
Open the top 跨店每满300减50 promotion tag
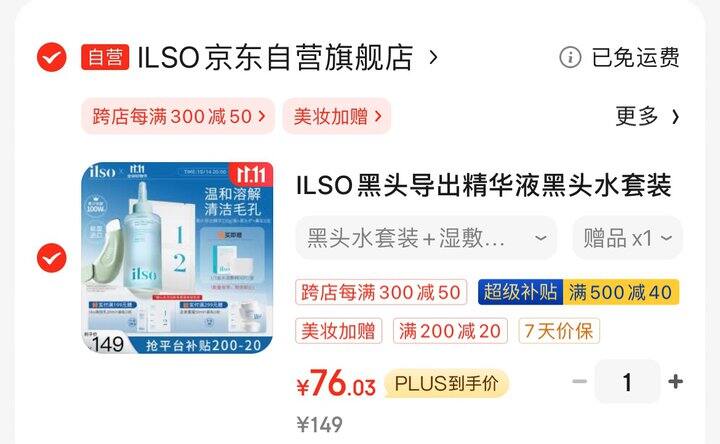178,116
